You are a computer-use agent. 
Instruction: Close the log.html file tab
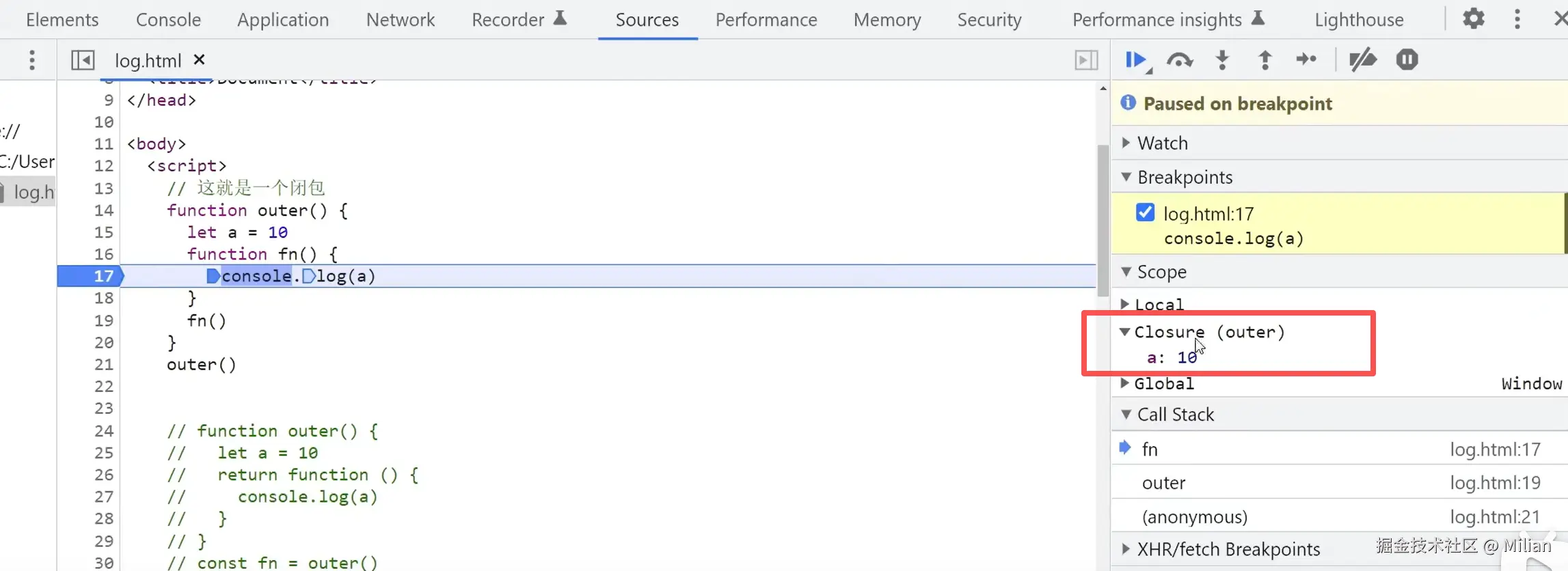pos(199,59)
